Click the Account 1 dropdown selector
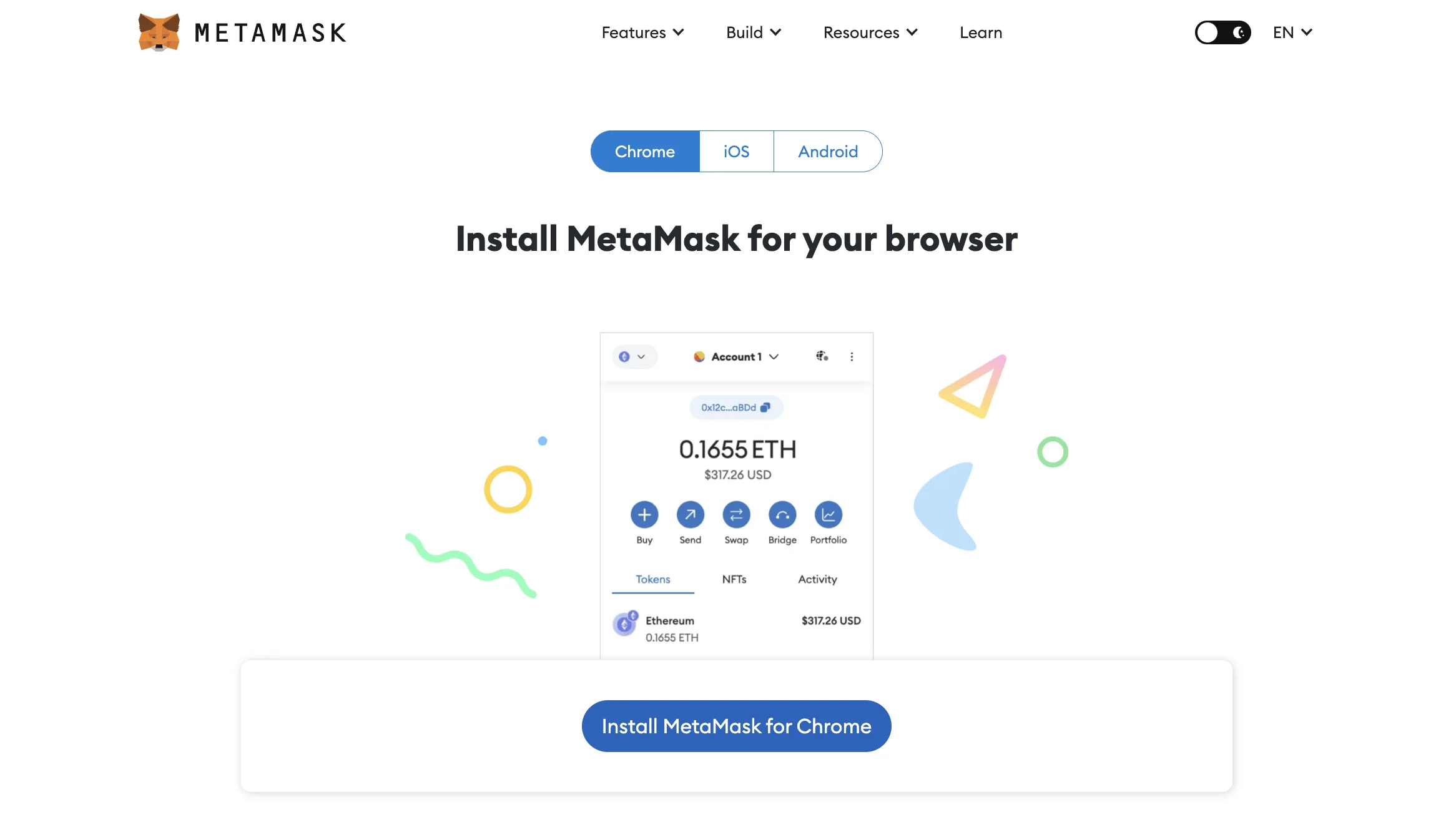Screen dimensions: 1446x840 click(736, 356)
